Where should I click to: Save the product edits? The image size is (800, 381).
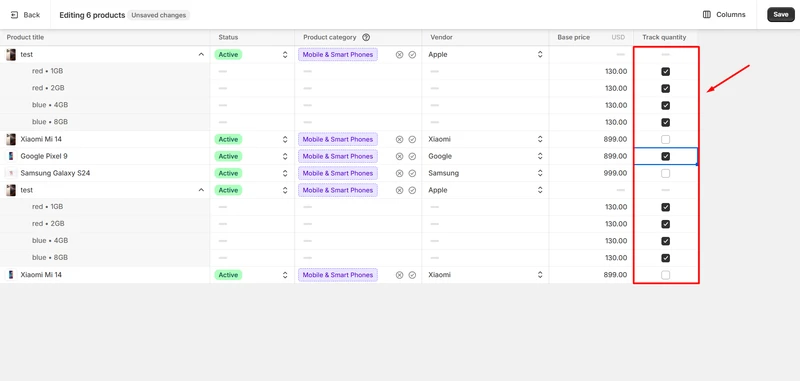click(x=781, y=15)
